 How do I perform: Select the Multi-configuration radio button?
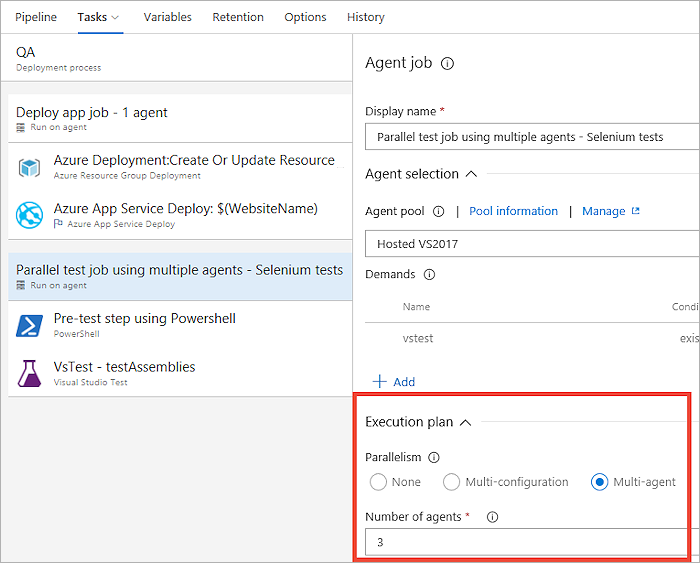(452, 482)
